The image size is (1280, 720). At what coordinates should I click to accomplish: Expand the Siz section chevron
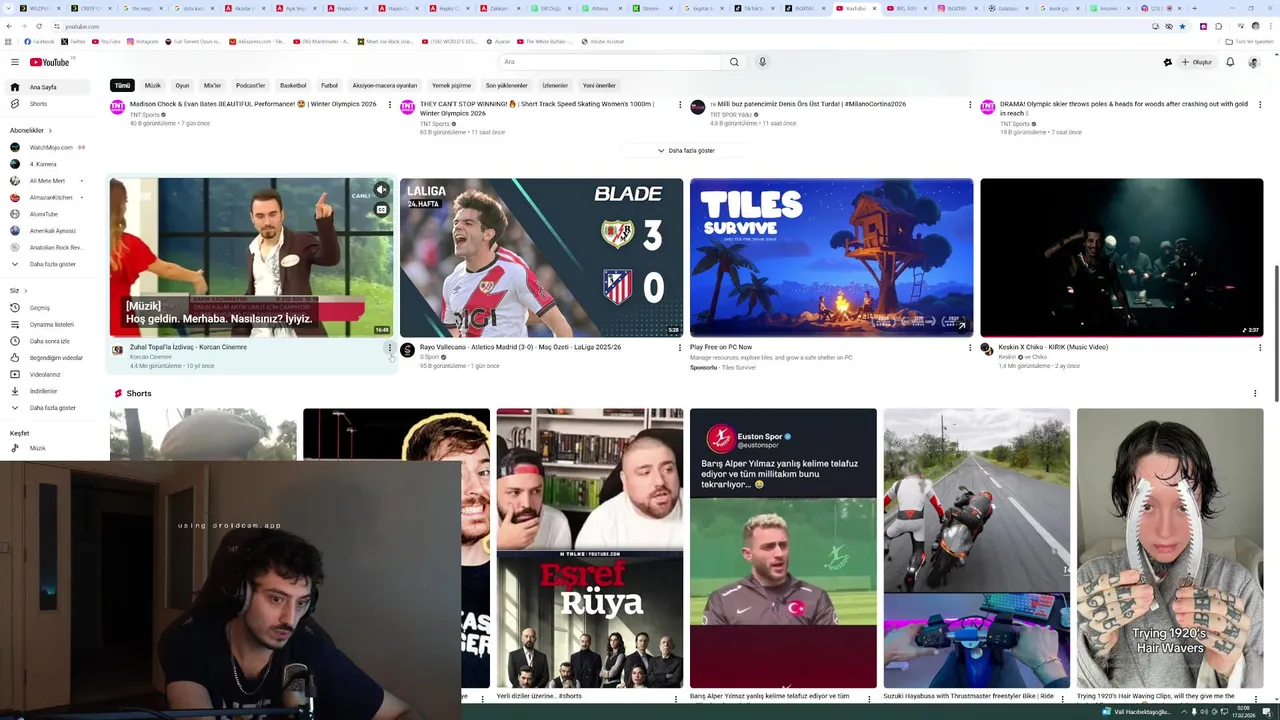pyautogui.click(x=25, y=291)
